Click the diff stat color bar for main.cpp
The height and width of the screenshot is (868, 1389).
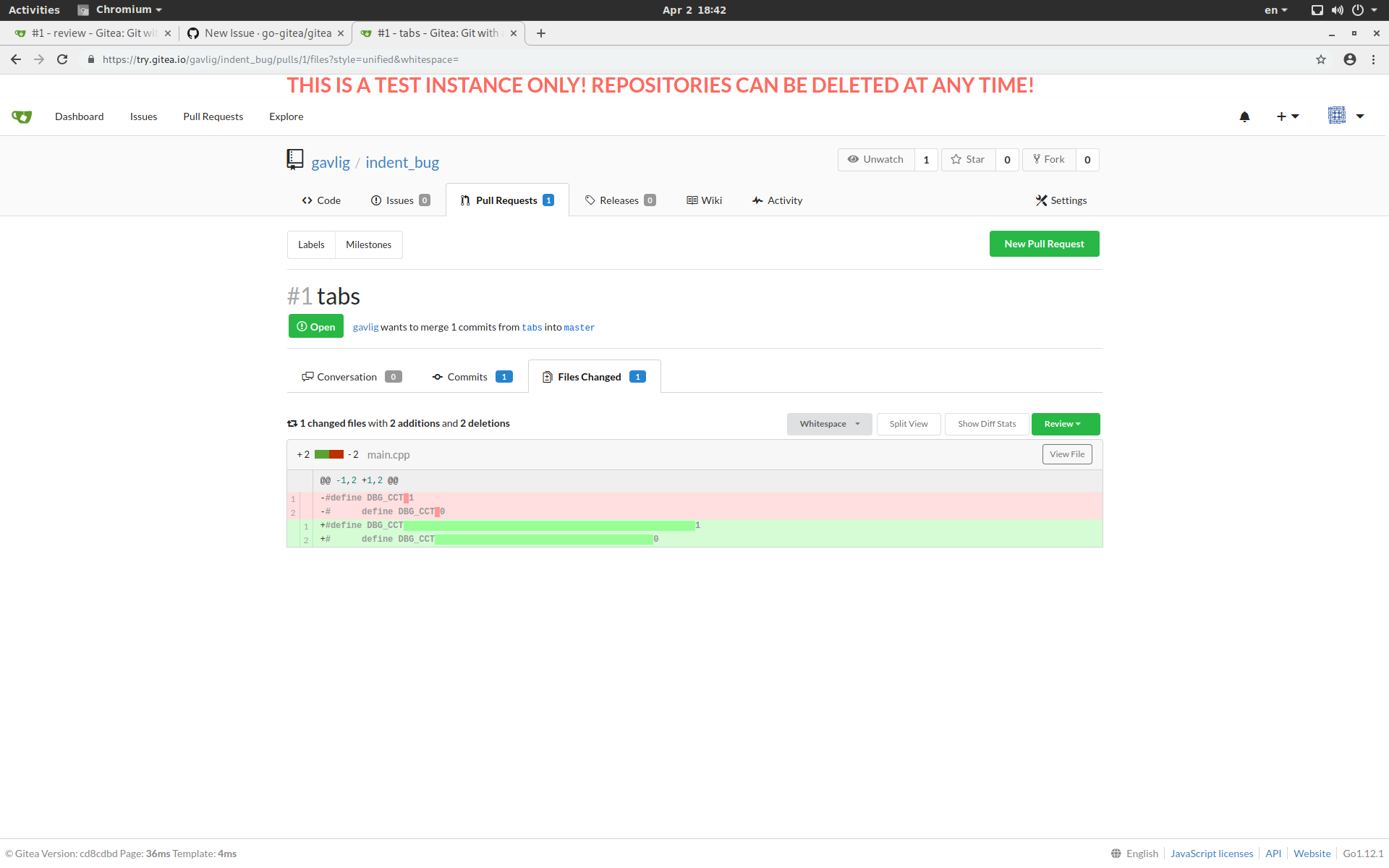click(331, 454)
